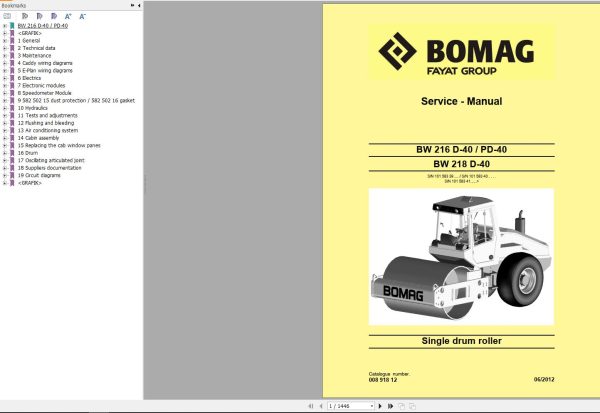Open the 17 Oscillating articulated joint bookmark
The image size is (600, 413).
point(51,160)
